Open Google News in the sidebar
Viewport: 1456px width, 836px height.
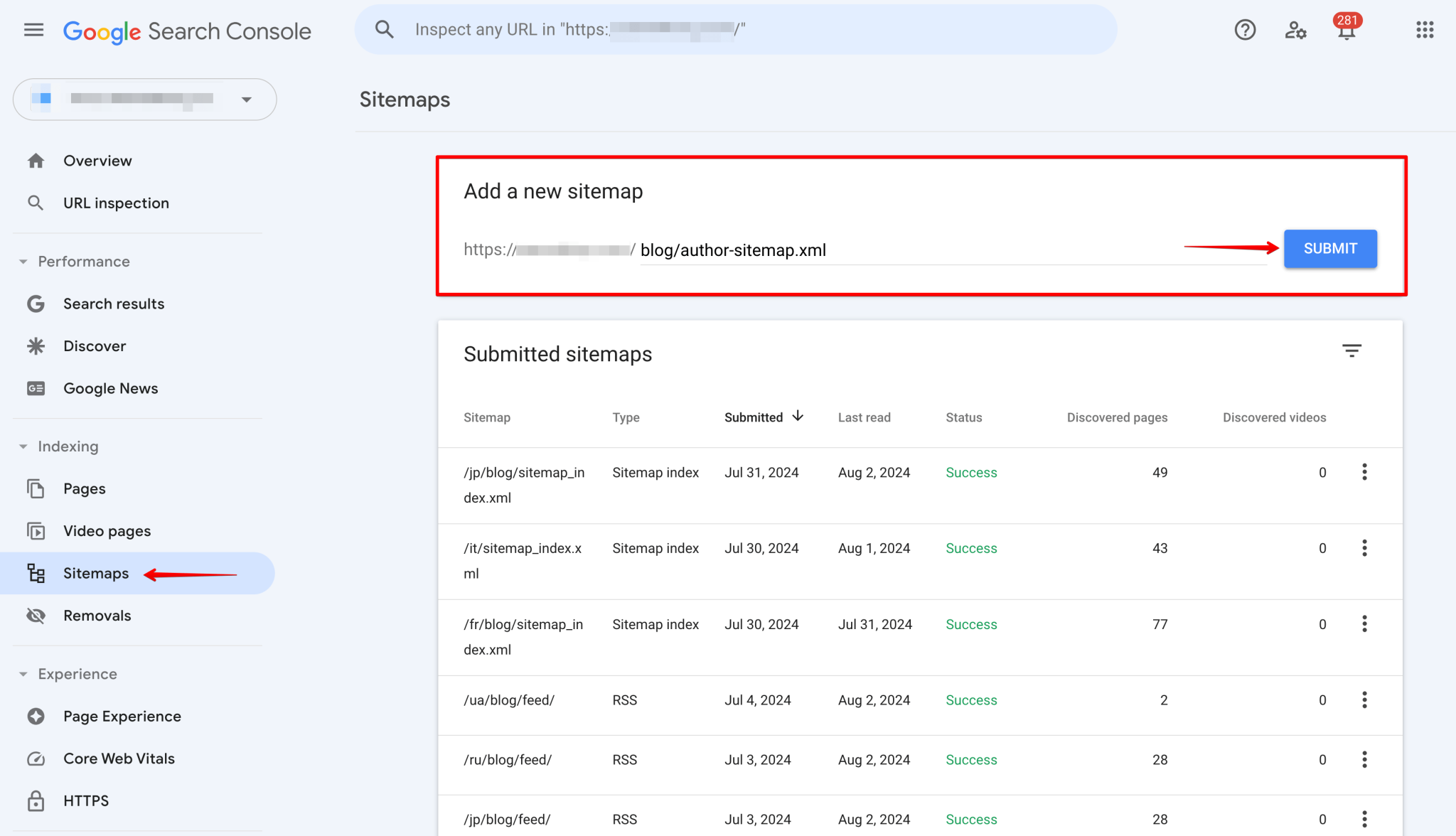(x=110, y=388)
